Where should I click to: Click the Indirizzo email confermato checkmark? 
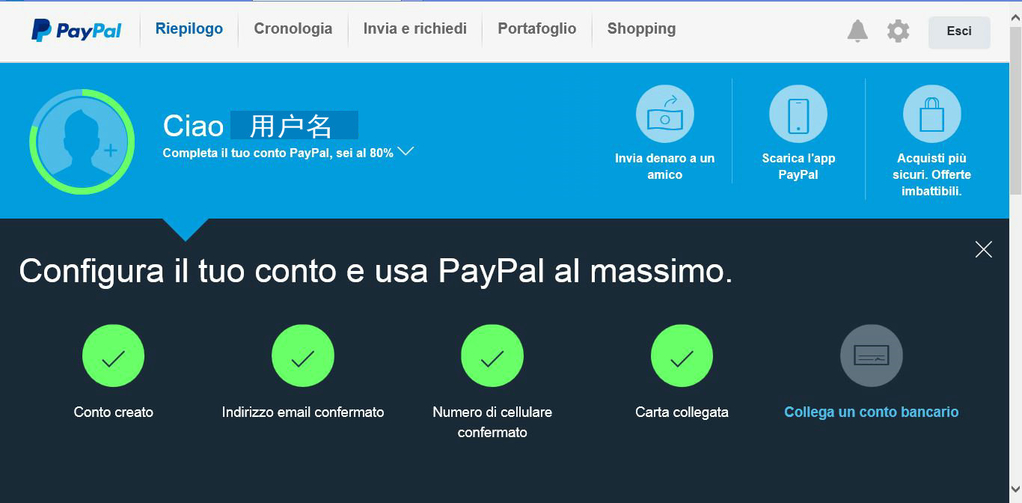303,356
